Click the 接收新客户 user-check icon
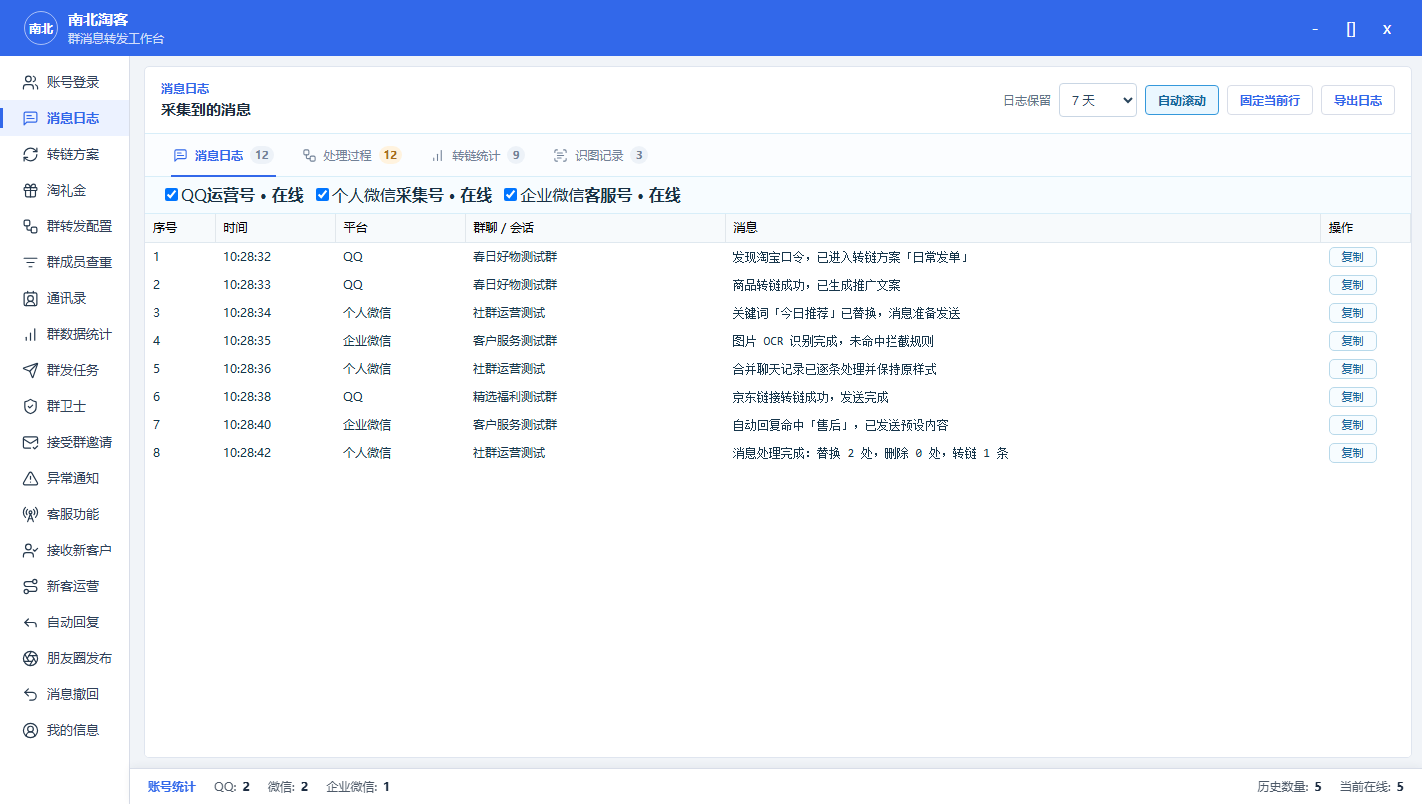1422x804 pixels. pos(30,550)
